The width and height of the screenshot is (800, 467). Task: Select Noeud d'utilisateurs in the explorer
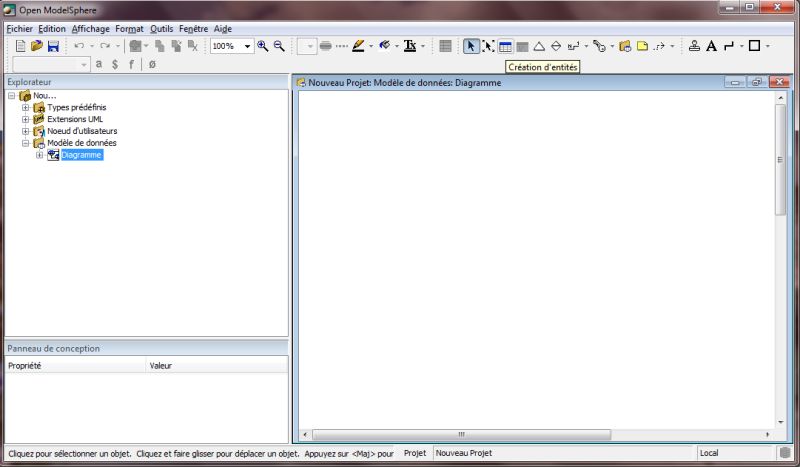coord(81,131)
